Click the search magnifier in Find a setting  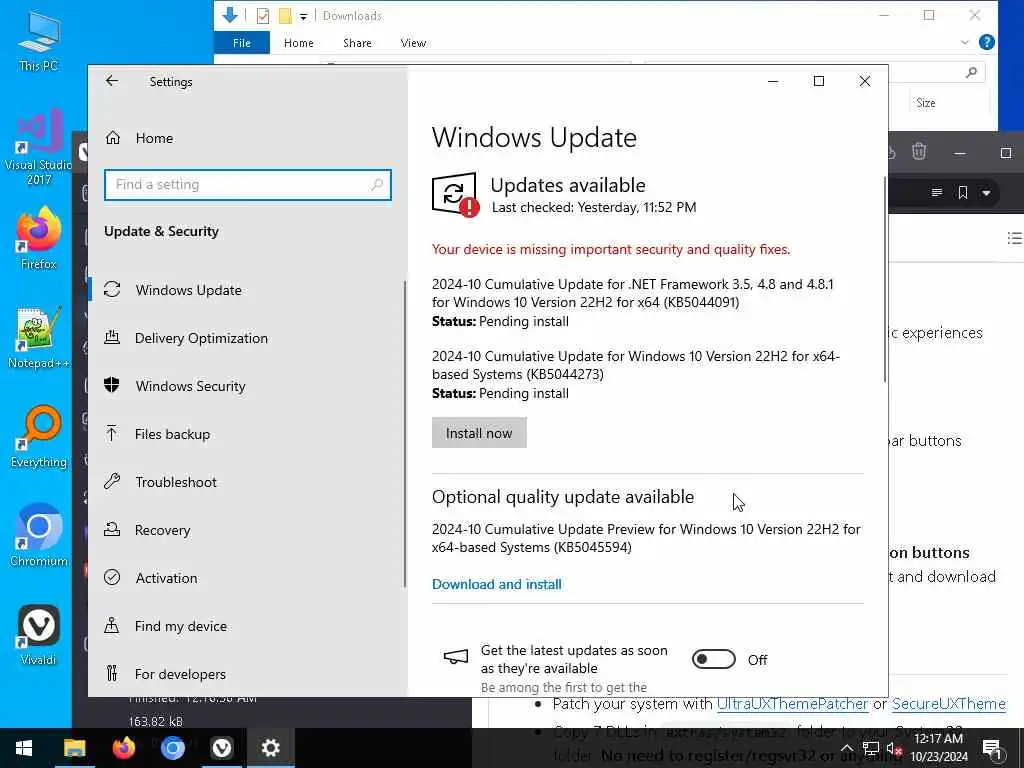pos(377,185)
